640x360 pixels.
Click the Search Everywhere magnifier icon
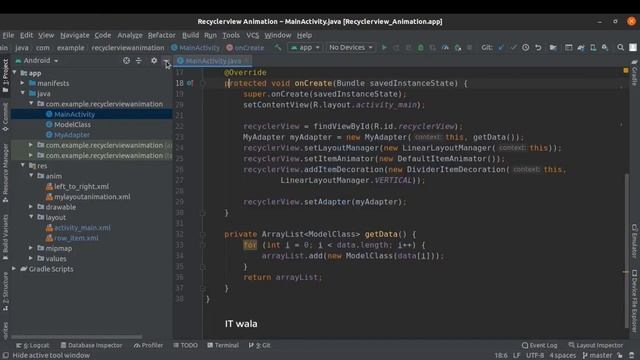620,48
